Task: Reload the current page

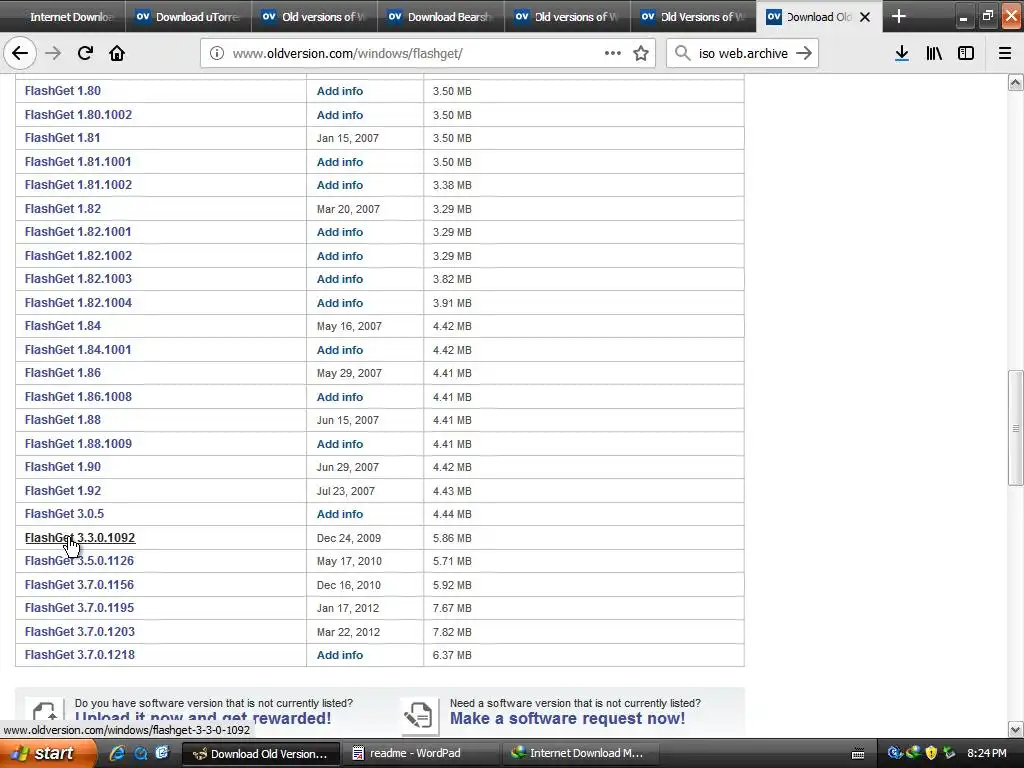Action: pyautogui.click(x=85, y=54)
